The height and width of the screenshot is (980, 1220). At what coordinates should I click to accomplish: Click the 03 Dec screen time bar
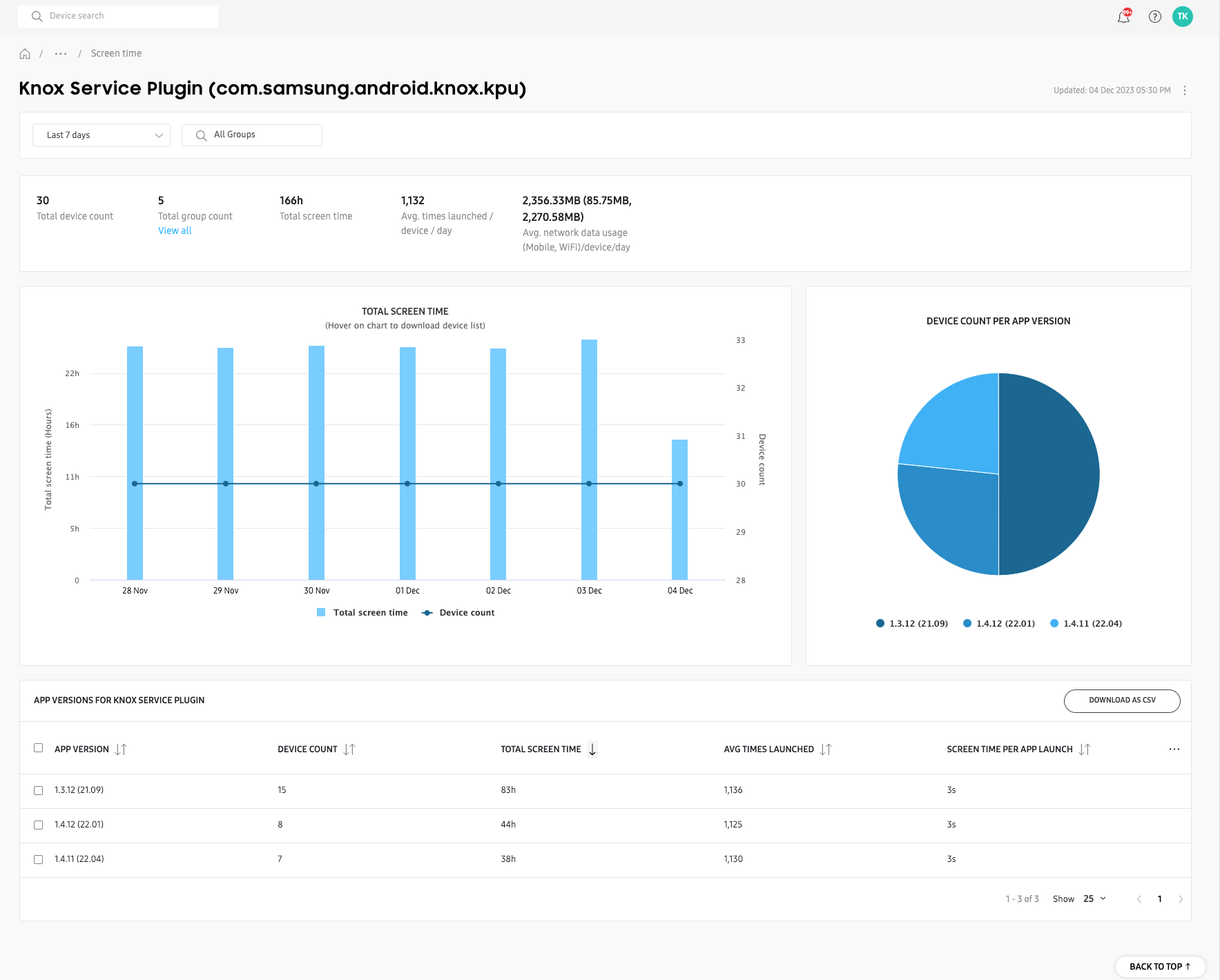coord(589,460)
